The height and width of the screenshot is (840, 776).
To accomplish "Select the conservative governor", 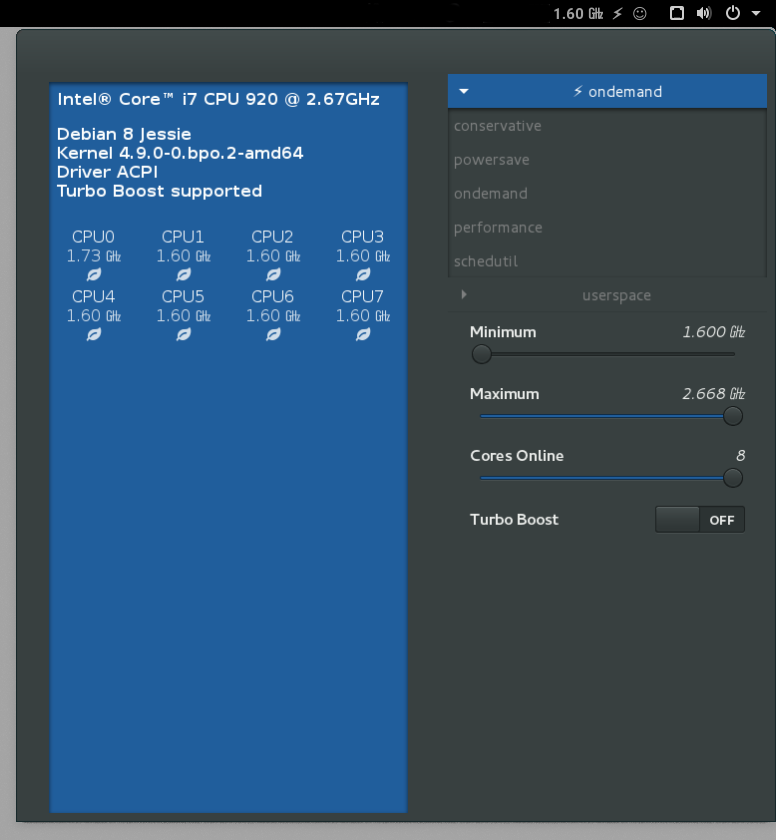I will click(x=607, y=126).
